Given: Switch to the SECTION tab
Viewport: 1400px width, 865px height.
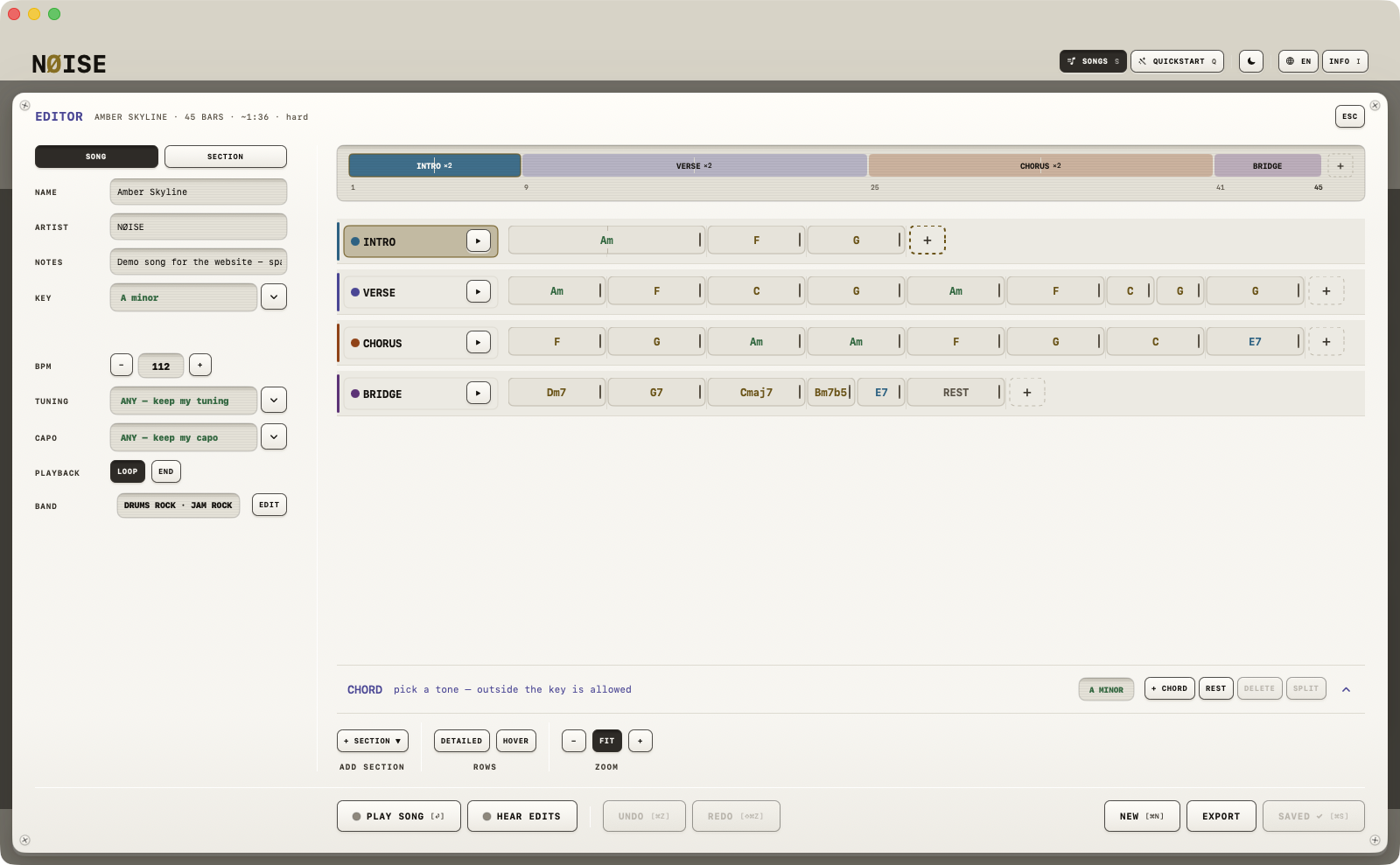Looking at the screenshot, I should pos(226,157).
